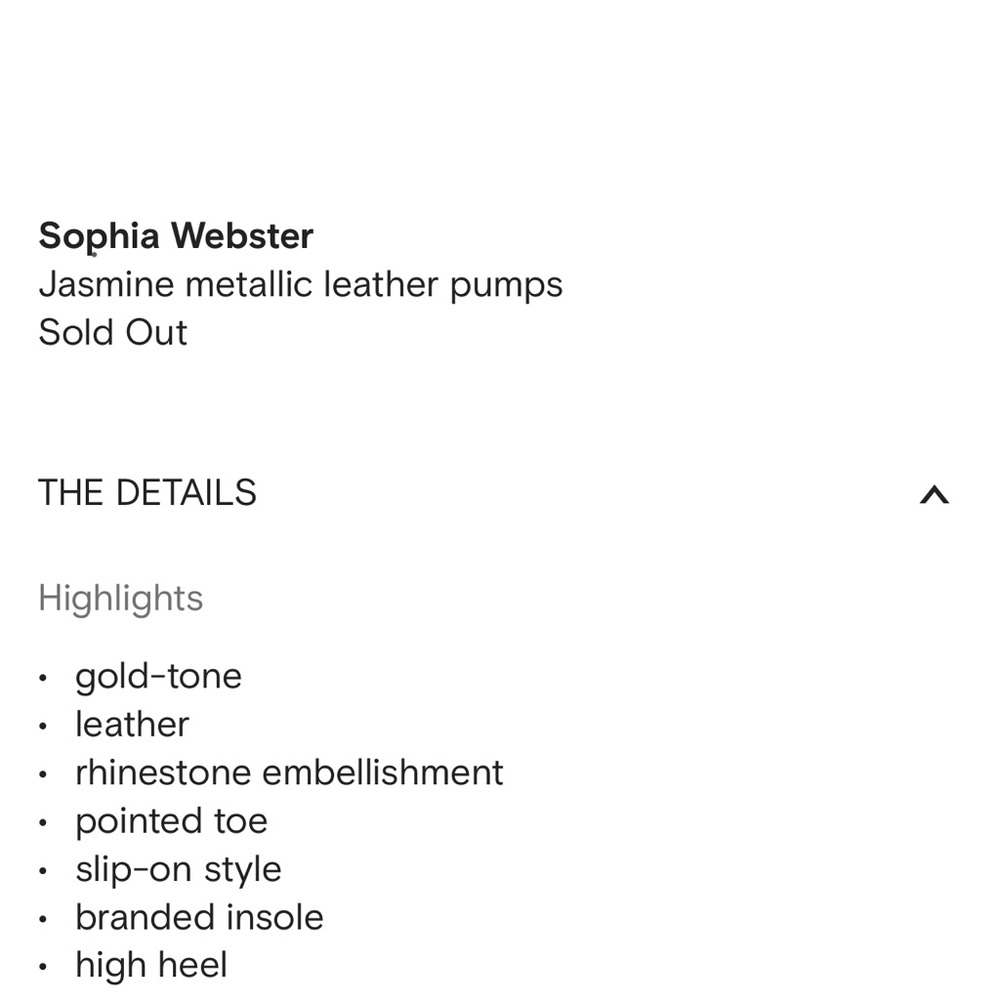
Task: Select the slip-on style highlight item
Action: tap(179, 870)
